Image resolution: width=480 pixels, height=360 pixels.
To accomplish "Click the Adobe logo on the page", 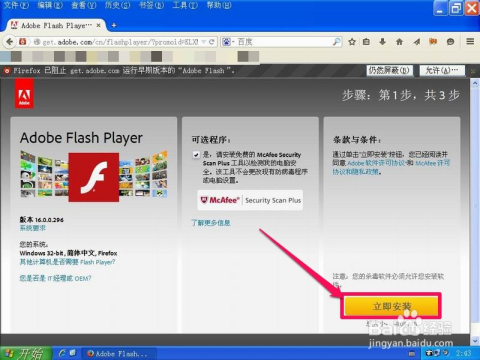I will click(24, 94).
